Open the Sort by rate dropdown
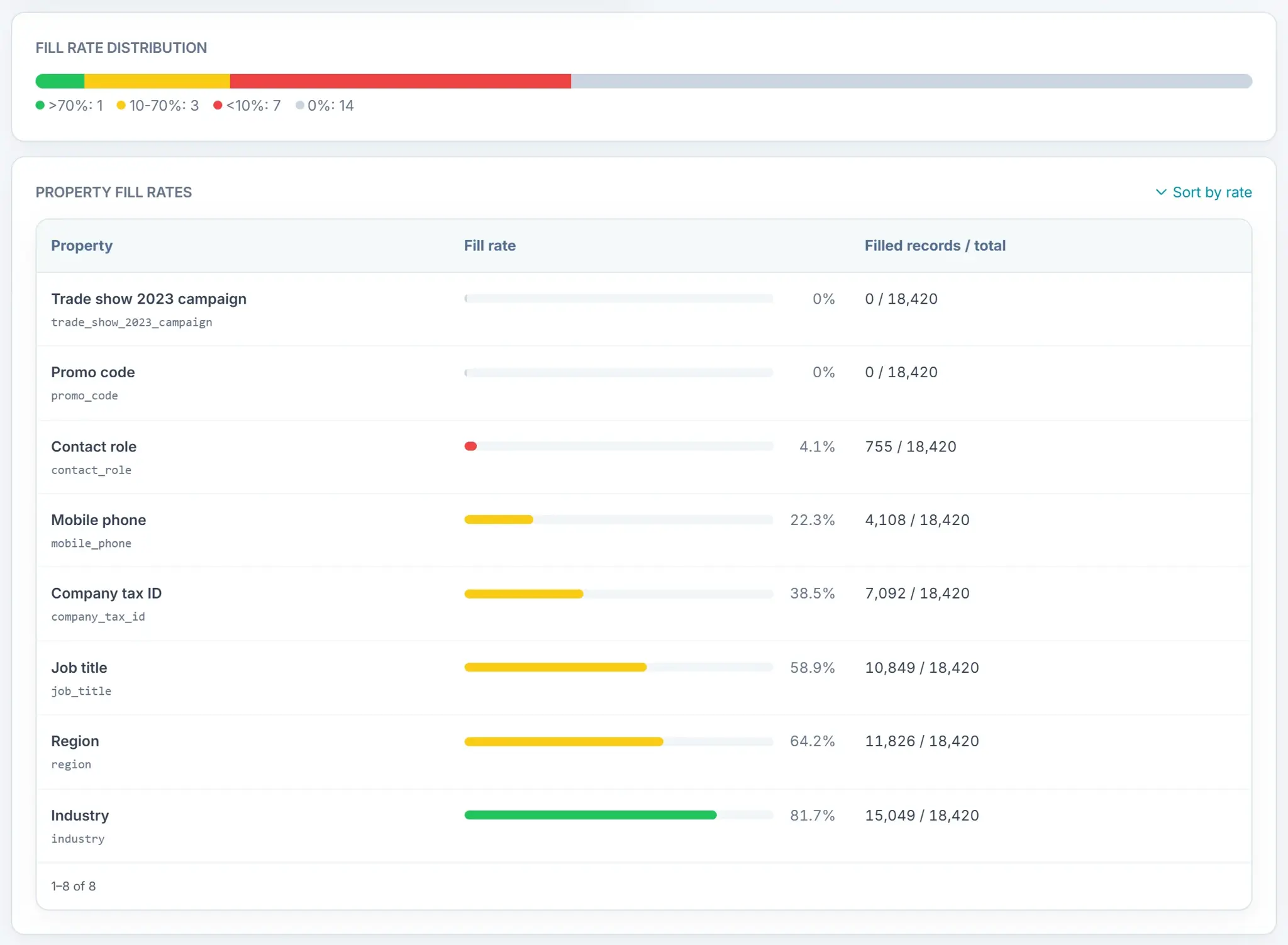This screenshot has width=1288, height=945. click(1203, 192)
